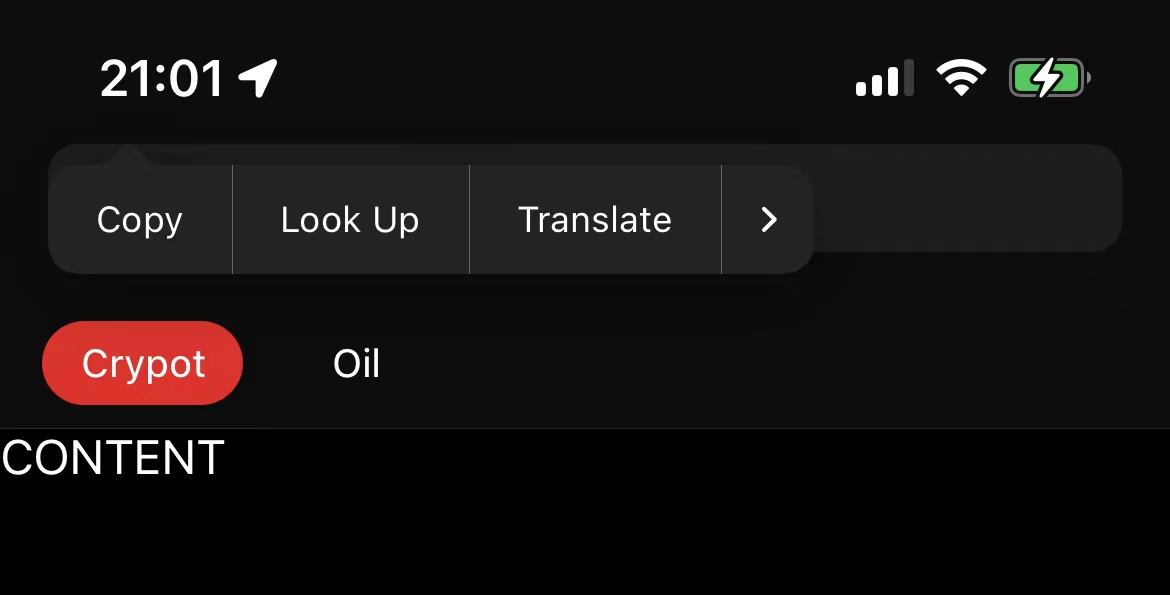This screenshot has width=1170, height=595.
Task: Select Look Up from the popup menu
Action: tap(350, 219)
